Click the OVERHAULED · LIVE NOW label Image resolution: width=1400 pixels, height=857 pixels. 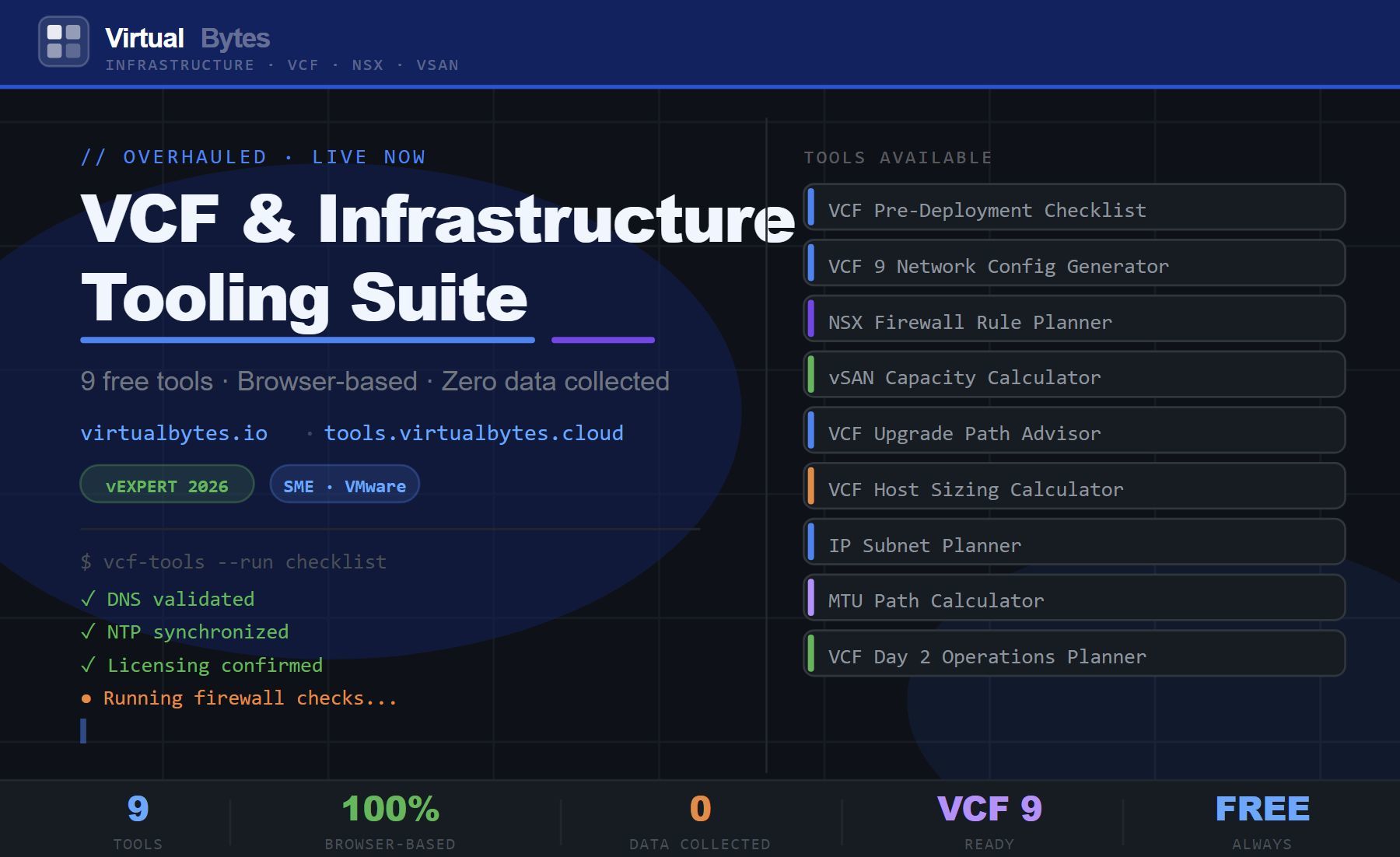click(254, 157)
